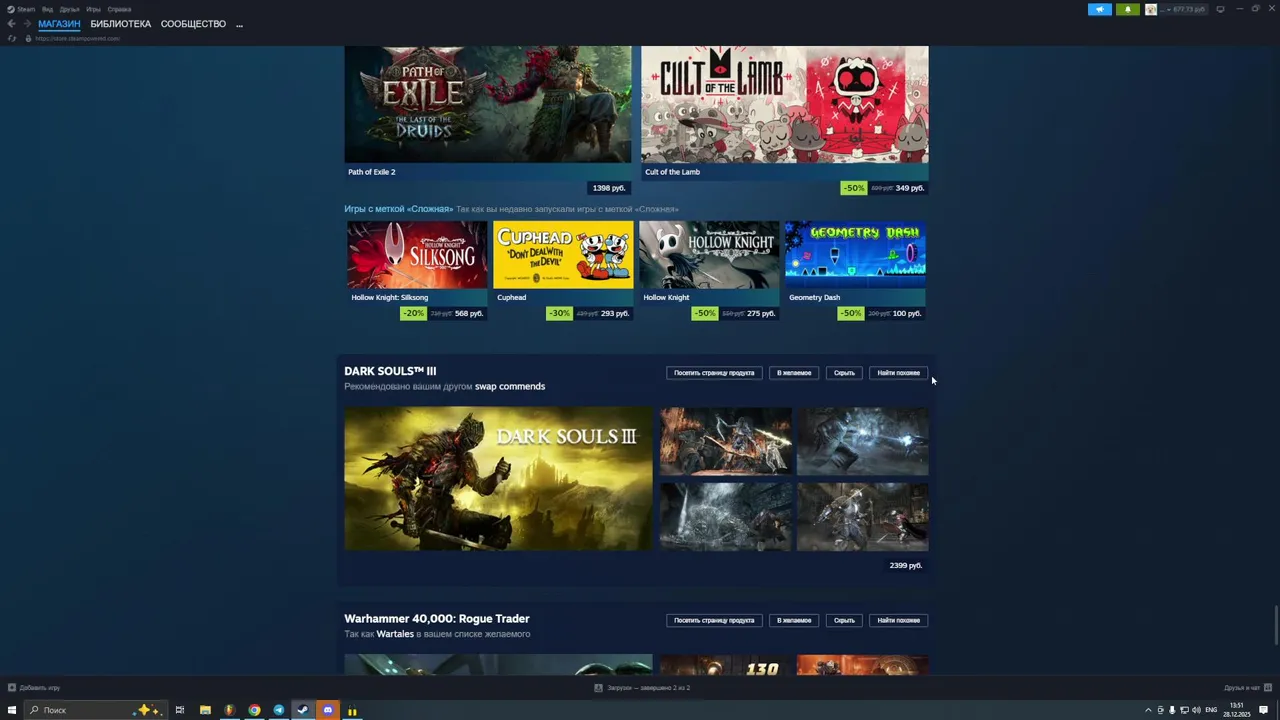Image resolution: width=1280 pixels, height=720 pixels.
Task: Open Task View on the taskbar
Action: pos(180,710)
